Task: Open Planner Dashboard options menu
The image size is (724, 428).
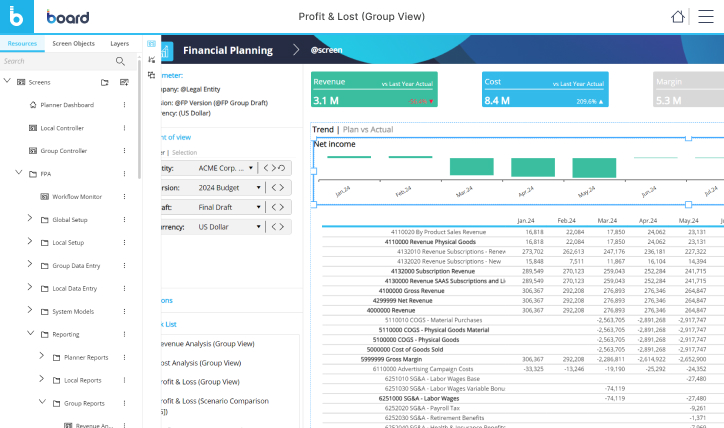Action: [x=125, y=105]
